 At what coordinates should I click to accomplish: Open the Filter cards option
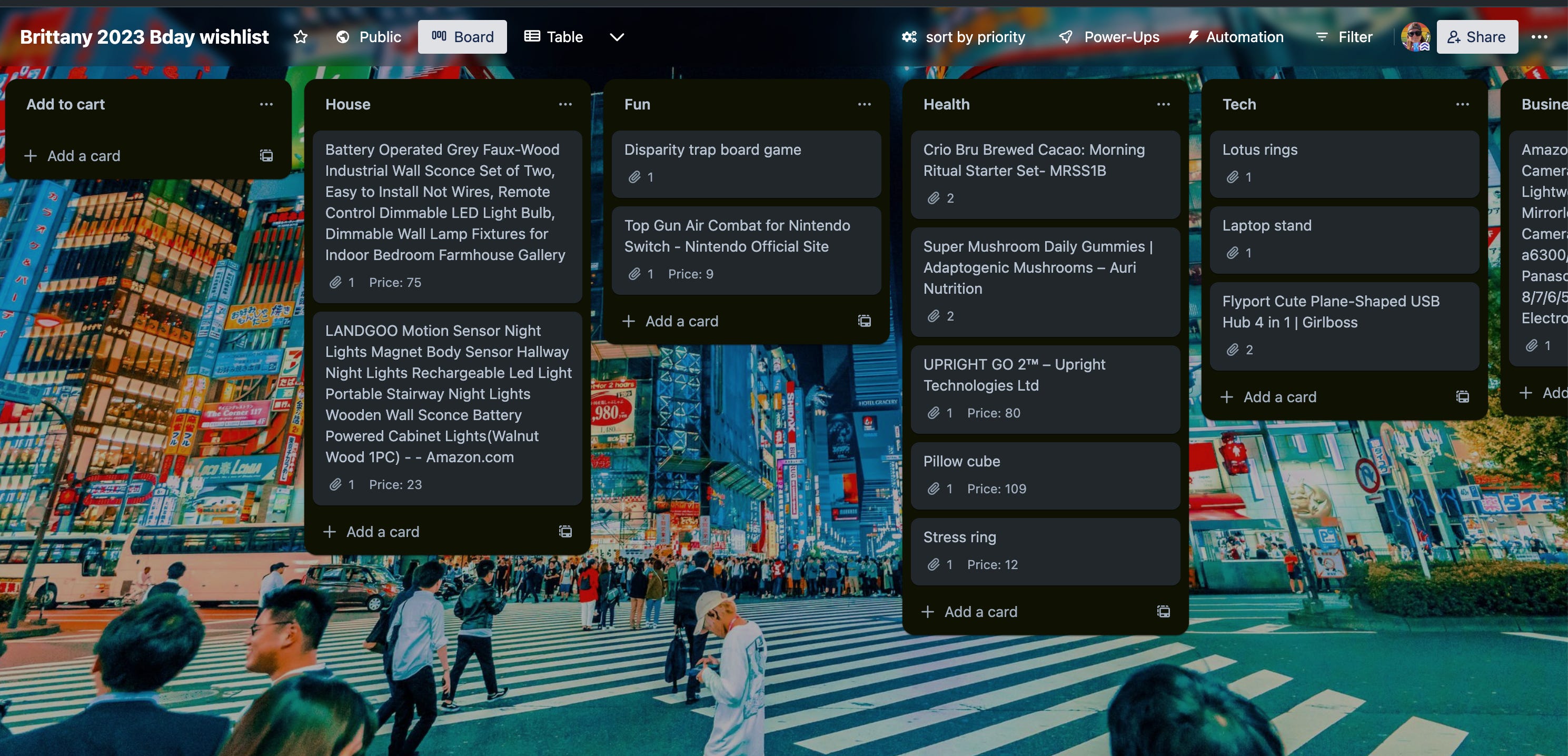[x=1344, y=37]
